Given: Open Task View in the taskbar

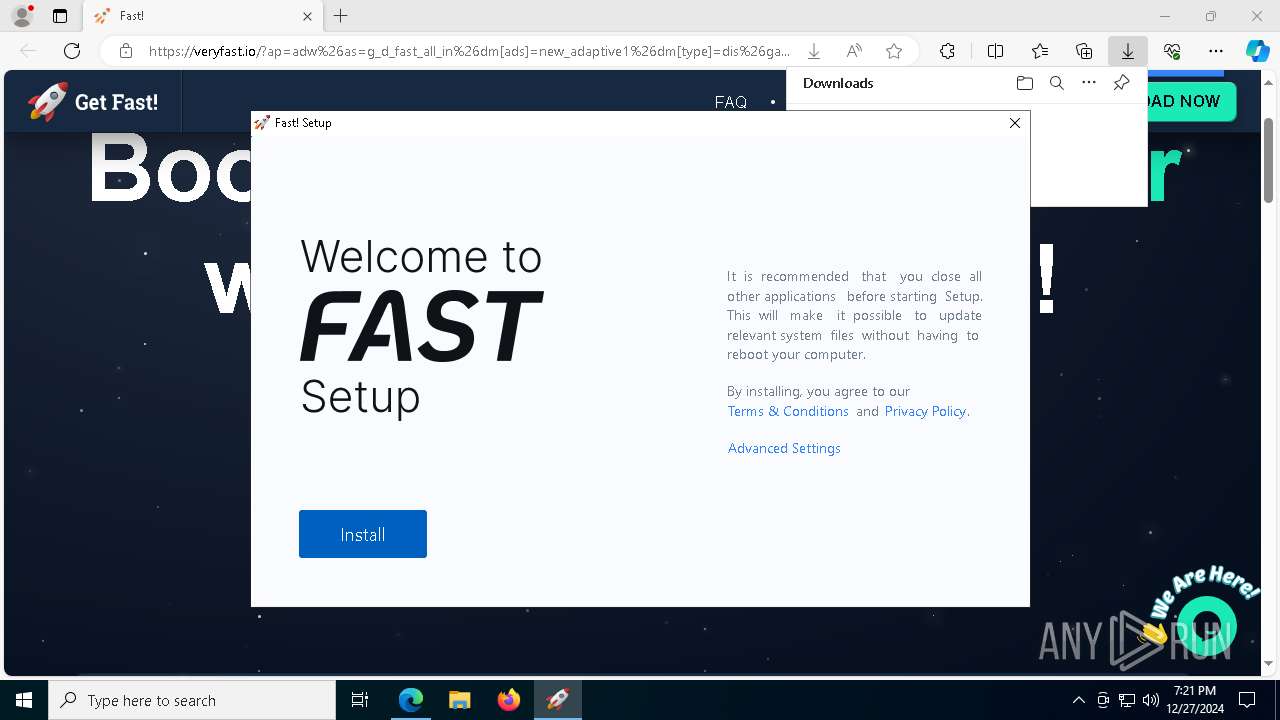Looking at the screenshot, I should click(360, 700).
